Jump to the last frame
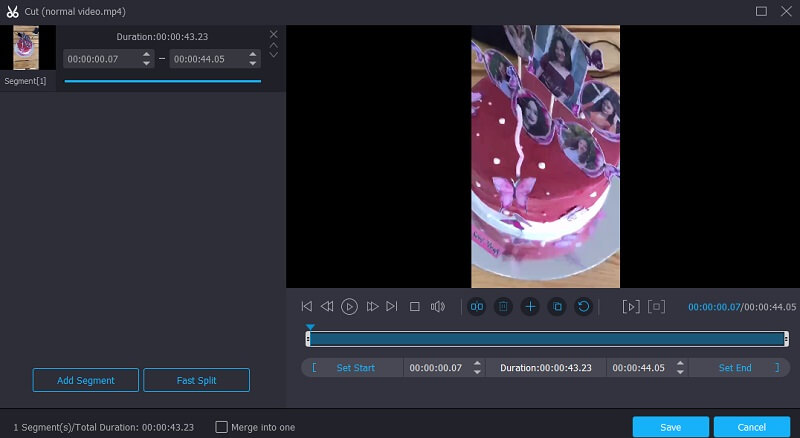Viewport: 800px width, 438px height. (x=392, y=306)
